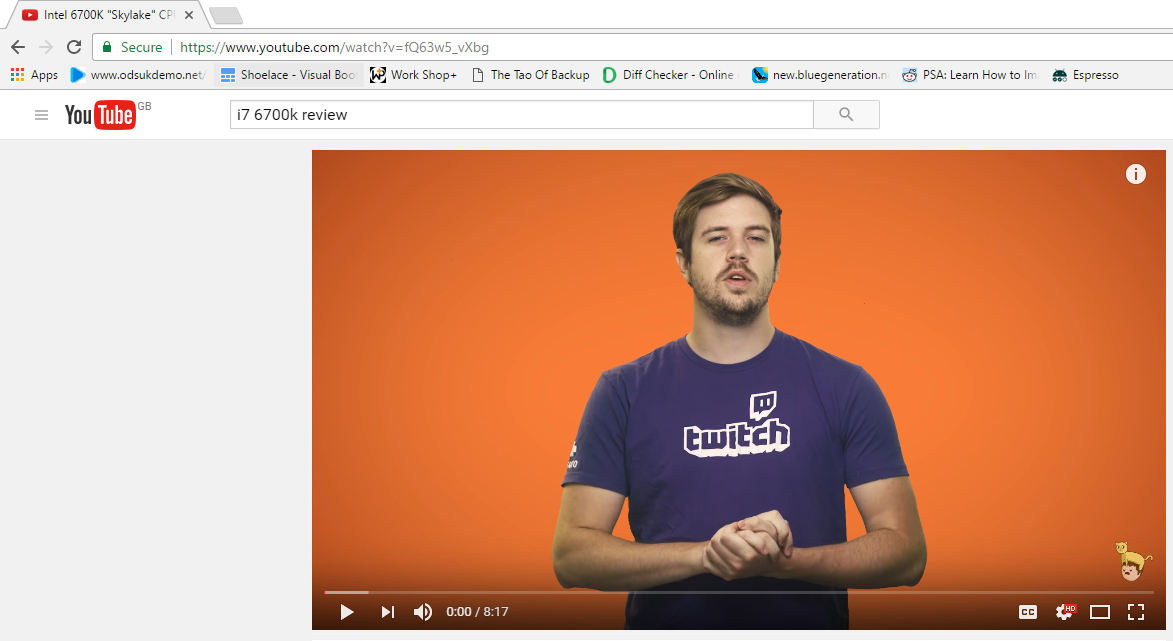Submit search with magnifier button
1173x641 pixels.
[846, 114]
